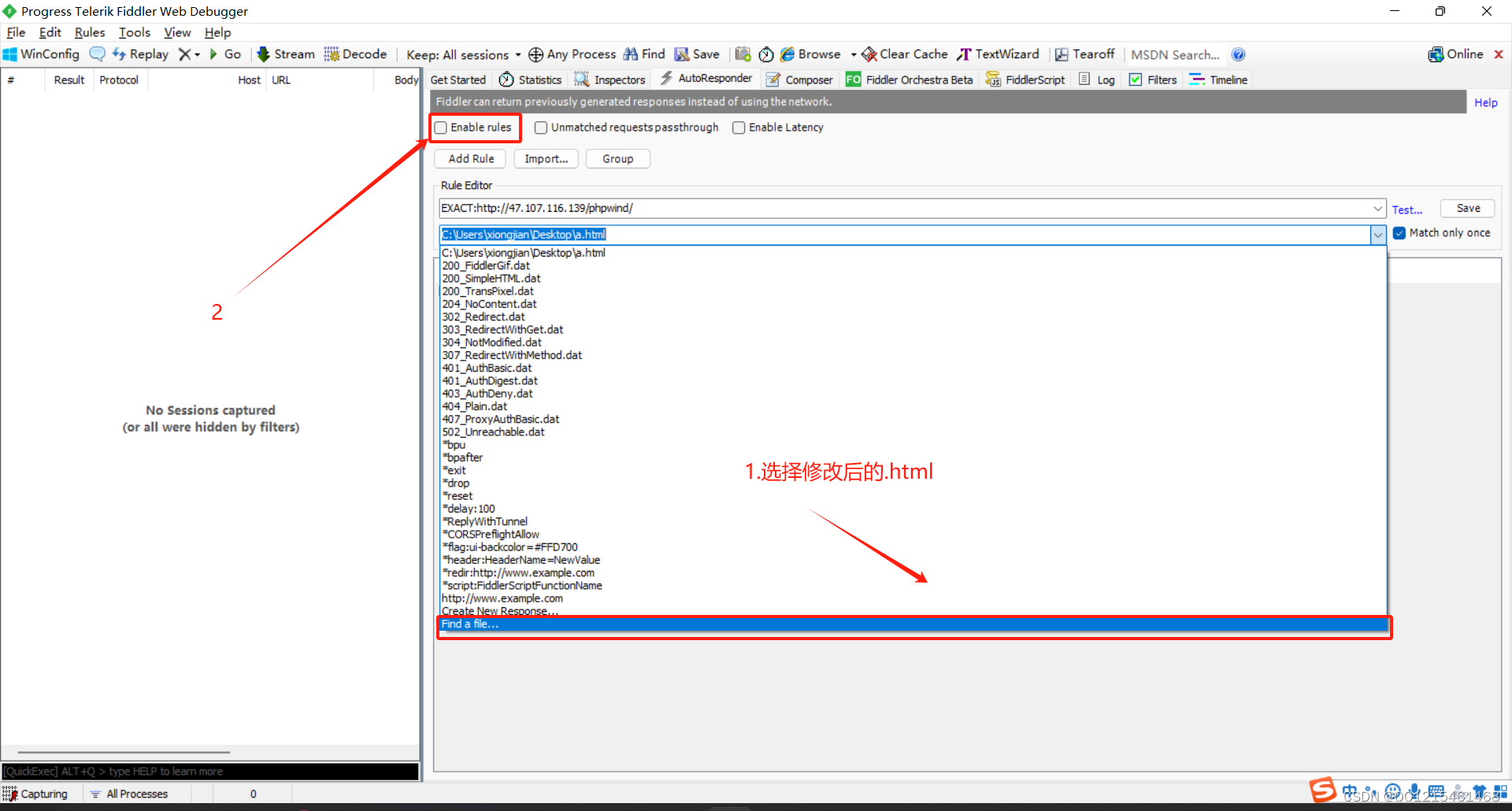Image resolution: width=1512 pixels, height=811 pixels.
Task: Save the rule in Rule Editor
Action: (1467, 208)
